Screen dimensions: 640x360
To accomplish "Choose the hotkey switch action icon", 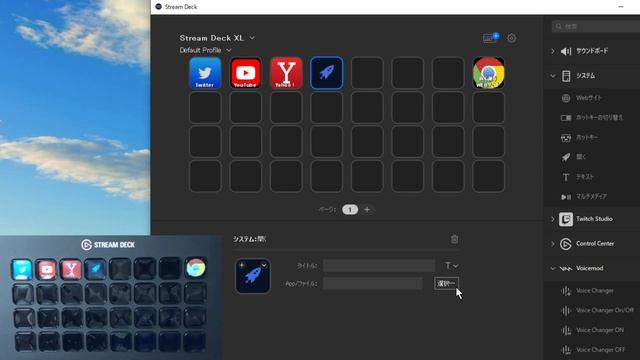I will (x=566, y=118).
